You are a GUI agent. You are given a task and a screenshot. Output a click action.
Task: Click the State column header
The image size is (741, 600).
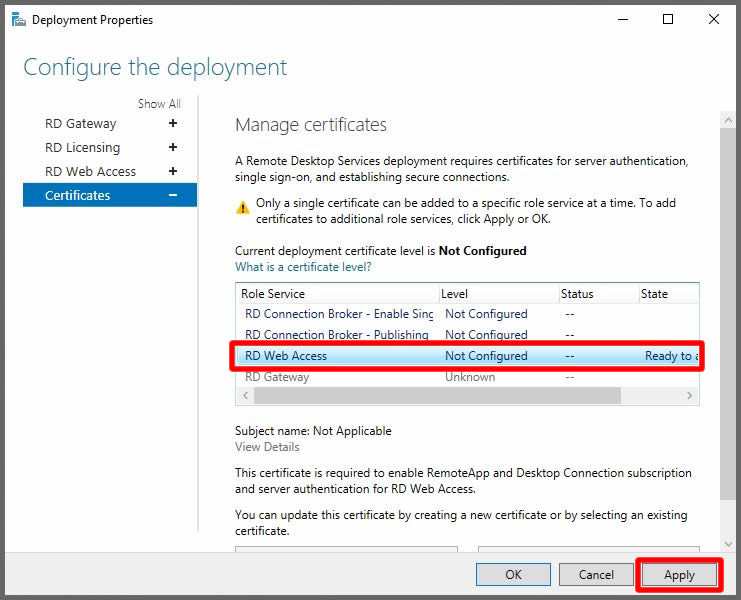pos(668,294)
